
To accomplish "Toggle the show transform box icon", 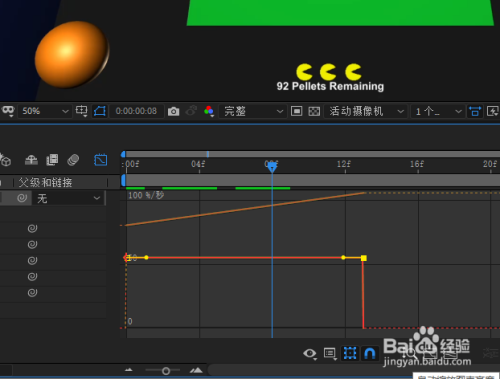I will tap(350, 353).
